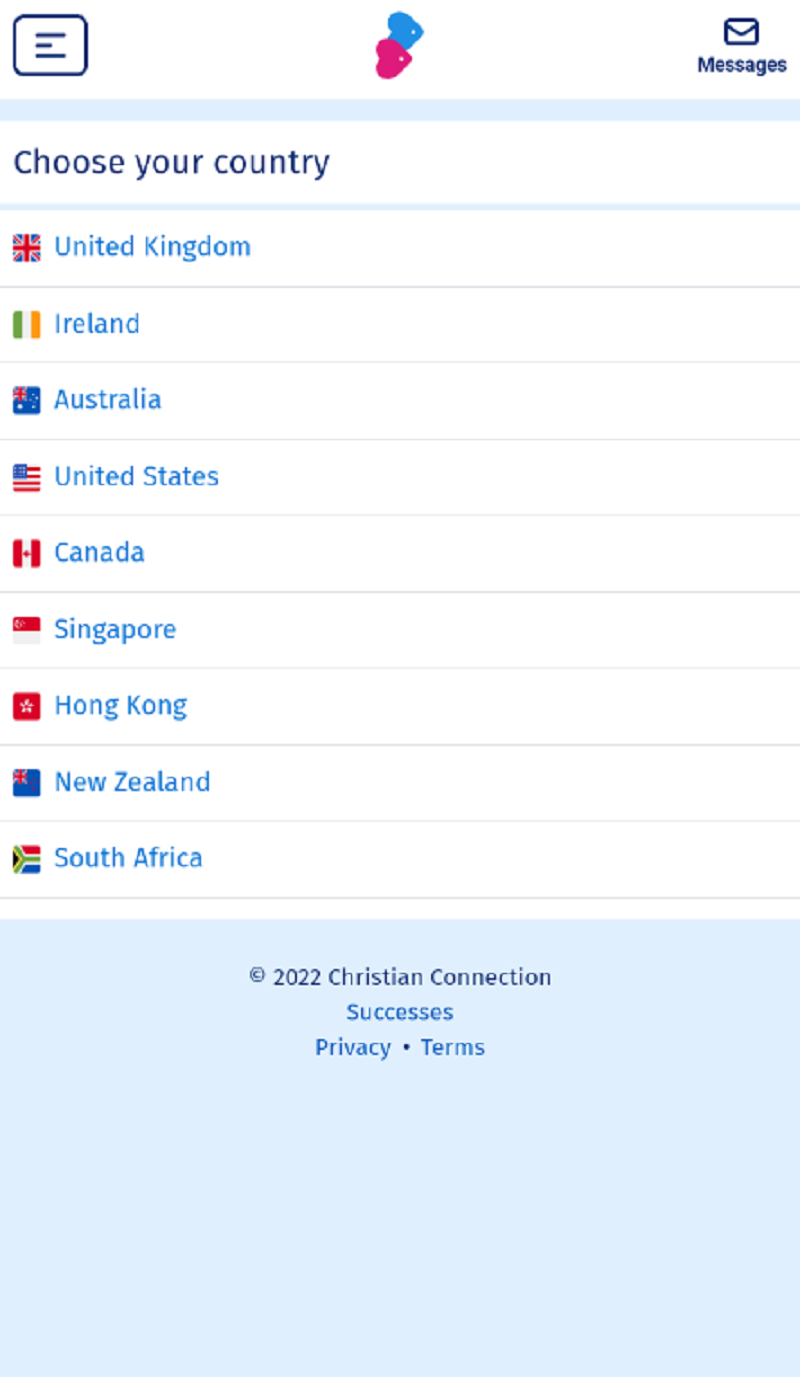Open the Successes footer link
The image size is (800, 1377).
click(400, 1012)
